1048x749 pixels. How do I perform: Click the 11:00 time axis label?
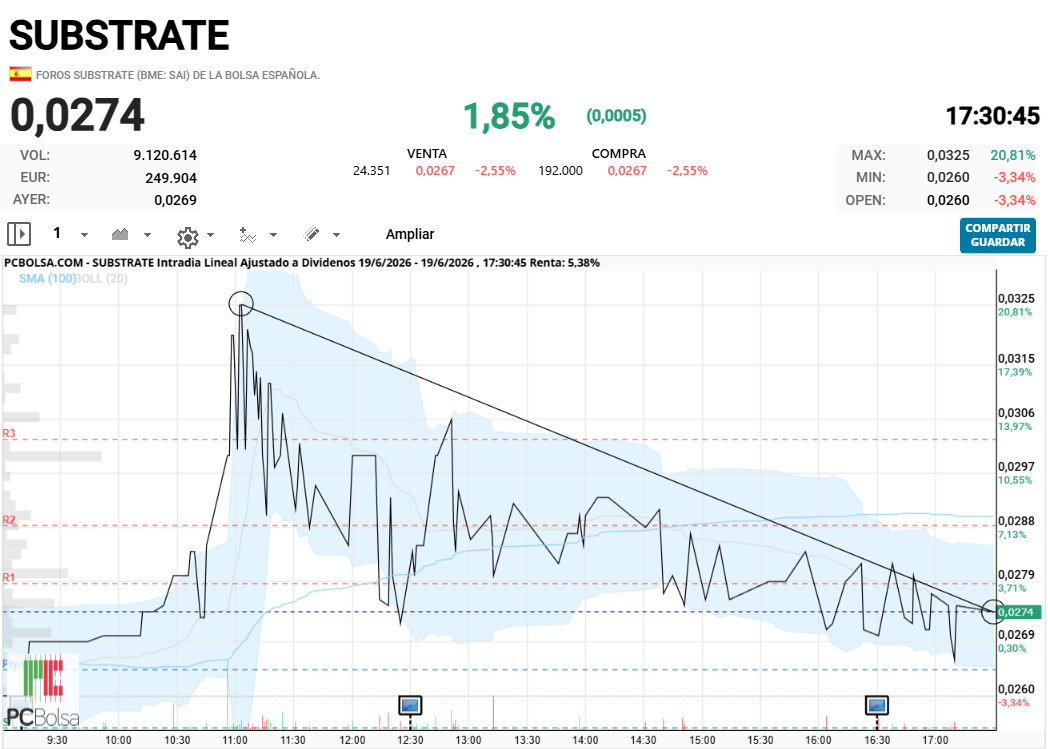tap(235, 740)
